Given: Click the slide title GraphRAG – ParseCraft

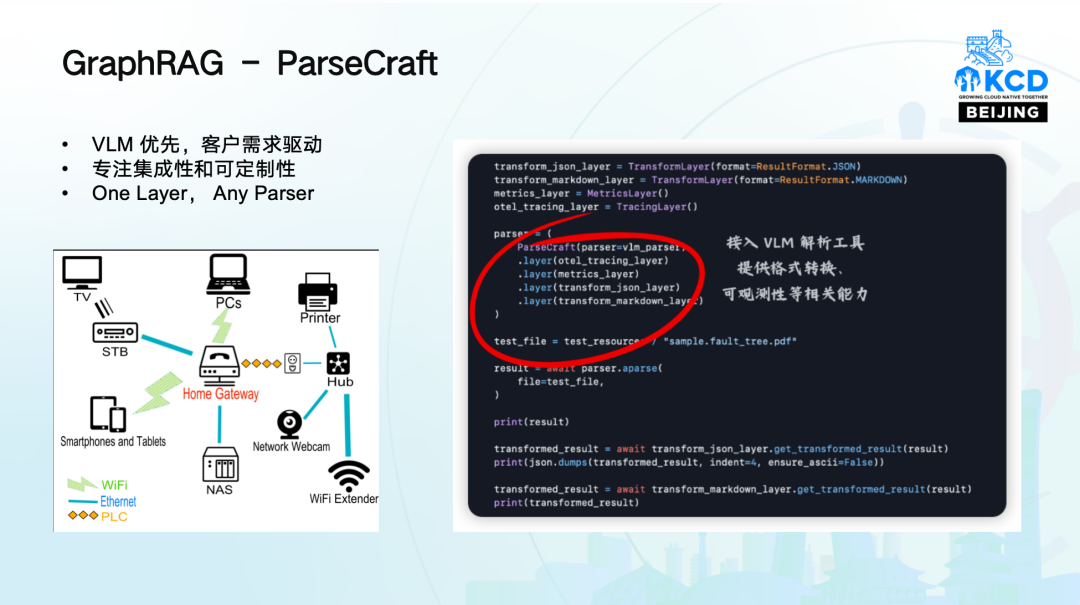Looking at the screenshot, I should 249,63.
